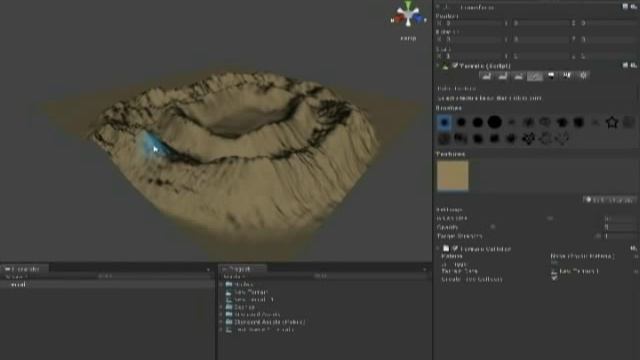Viewport: 640px width, 360px height.
Task: Open the Project panel Create dropdown
Action: [x=234, y=277]
